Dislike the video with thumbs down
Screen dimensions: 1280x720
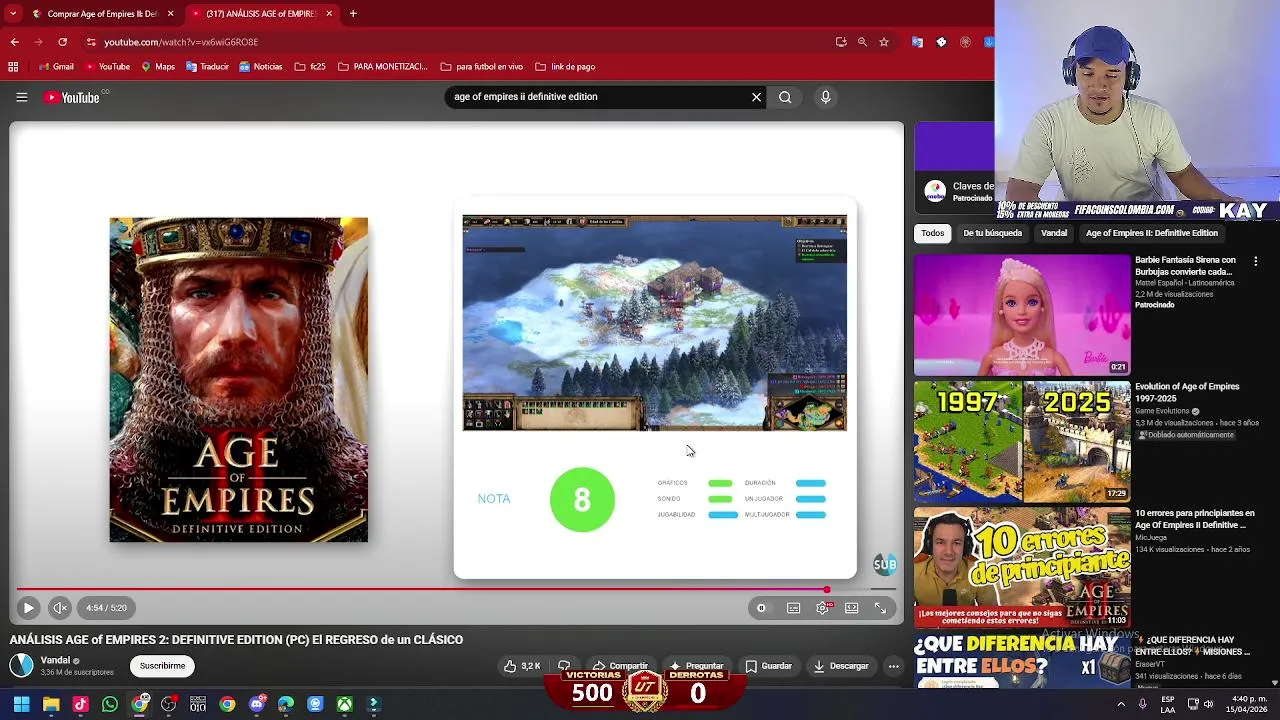click(x=564, y=666)
